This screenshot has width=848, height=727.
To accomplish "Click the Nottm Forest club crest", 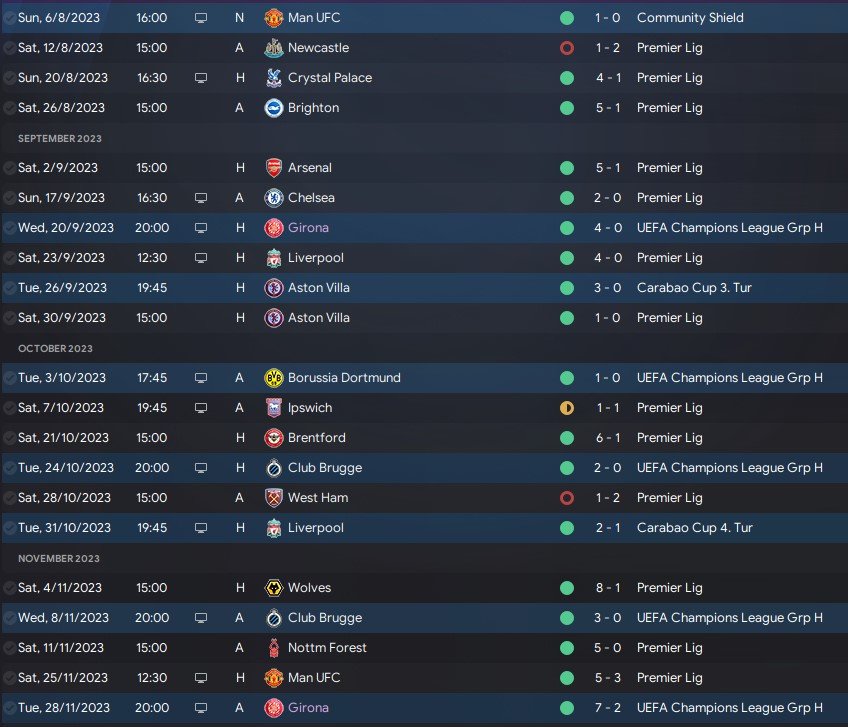I will 274,647.
